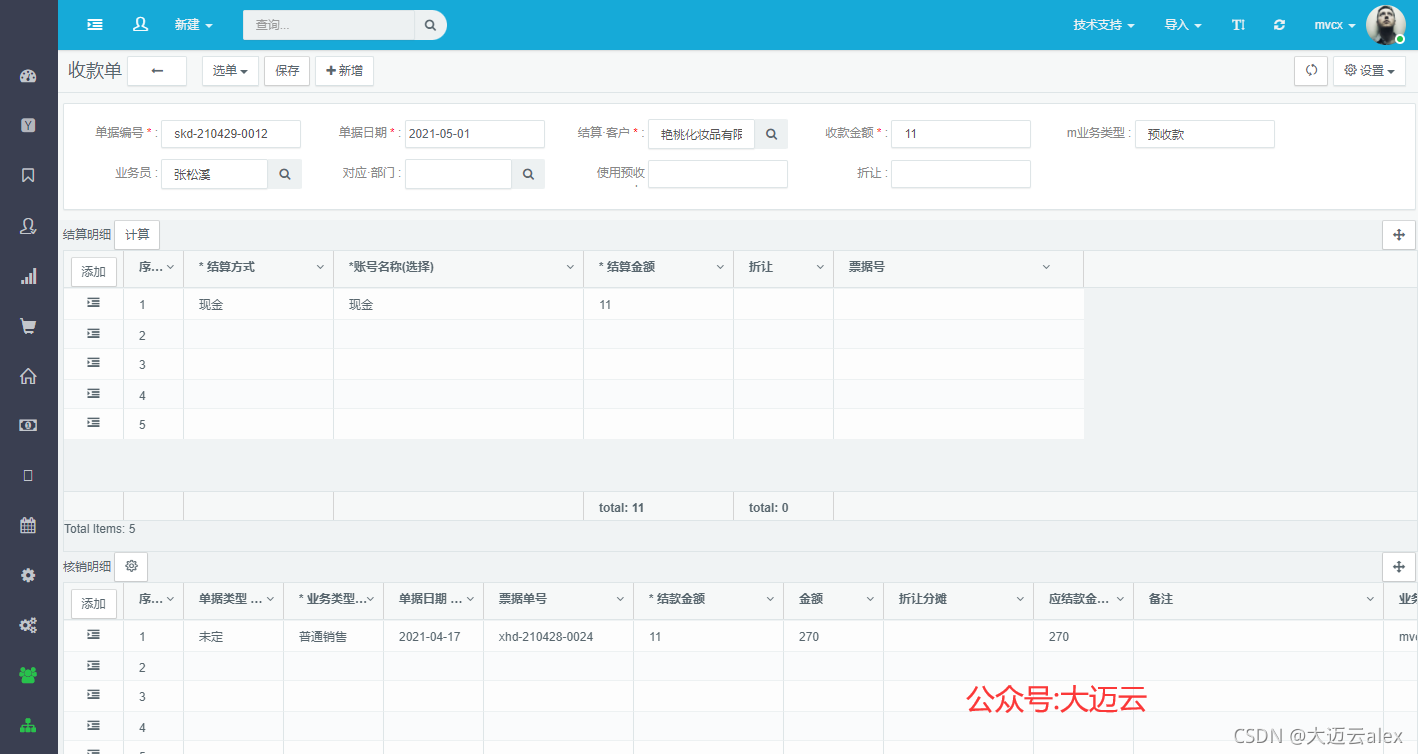Open the dashboard gauge icon in sidebar
Image resolution: width=1418 pixels, height=754 pixels.
pyautogui.click(x=28, y=76)
